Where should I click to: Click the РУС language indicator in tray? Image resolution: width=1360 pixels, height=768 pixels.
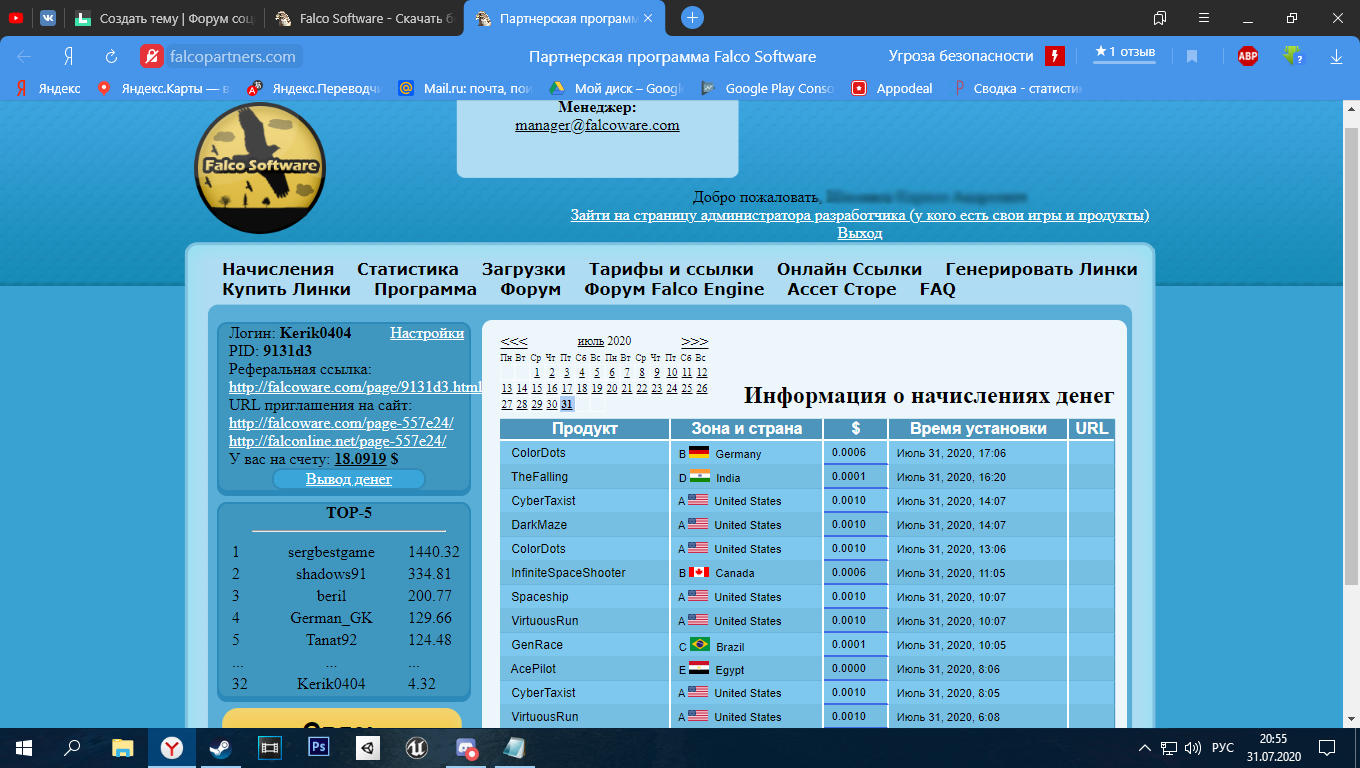[1223, 748]
